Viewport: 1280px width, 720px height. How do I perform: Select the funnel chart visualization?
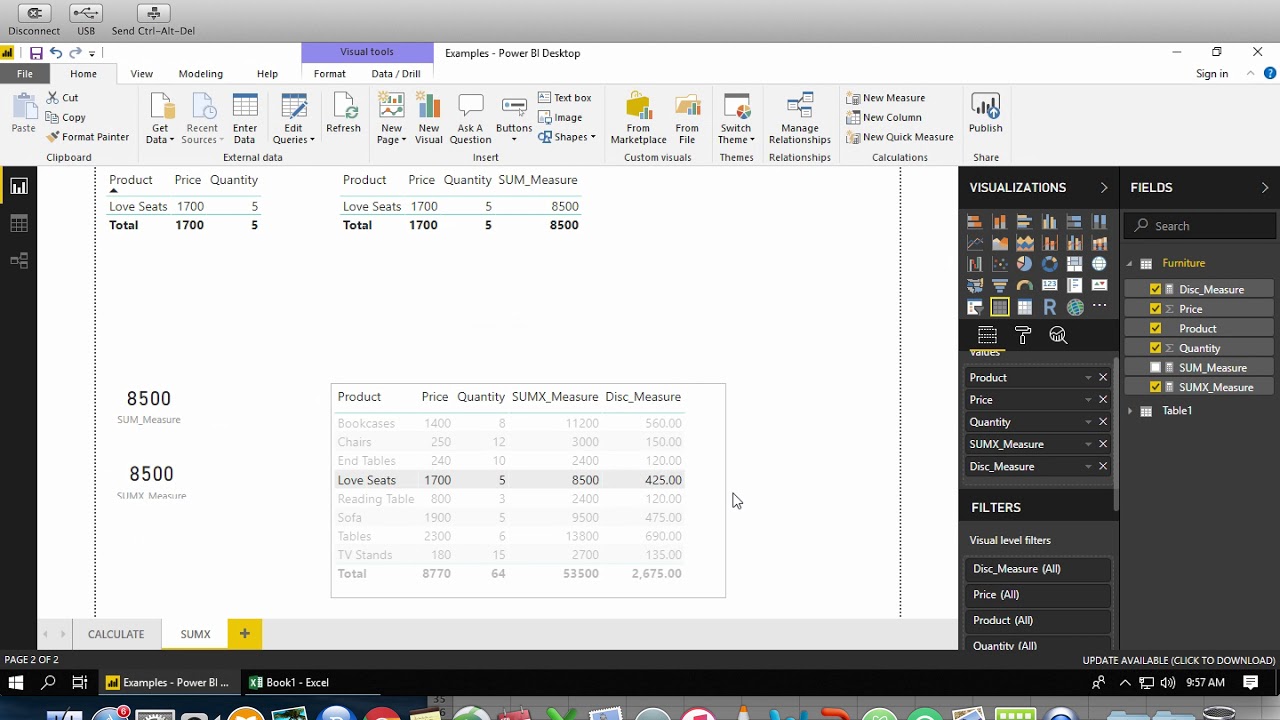click(1000, 285)
